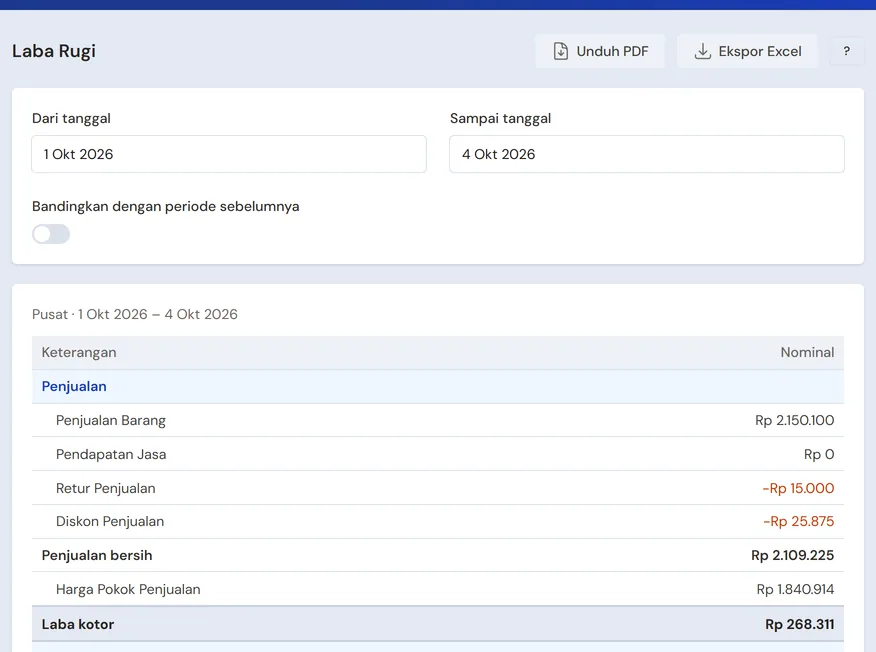This screenshot has height=652, width=876.
Task: Click the Pusat period caption above the table
Action: (x=135, y=315)
